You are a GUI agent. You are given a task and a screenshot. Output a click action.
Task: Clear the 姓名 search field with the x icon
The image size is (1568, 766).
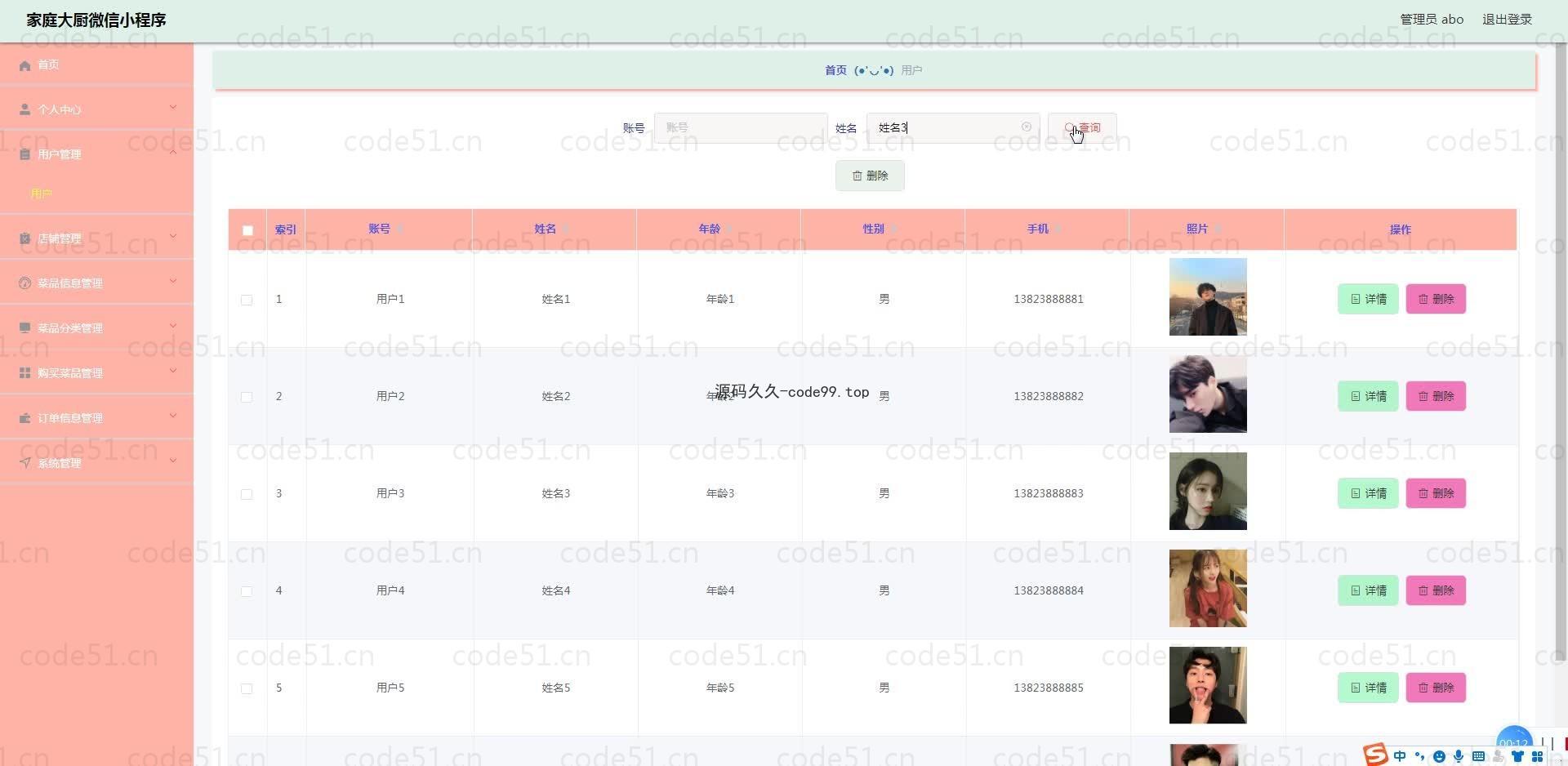click(1027, 127)
